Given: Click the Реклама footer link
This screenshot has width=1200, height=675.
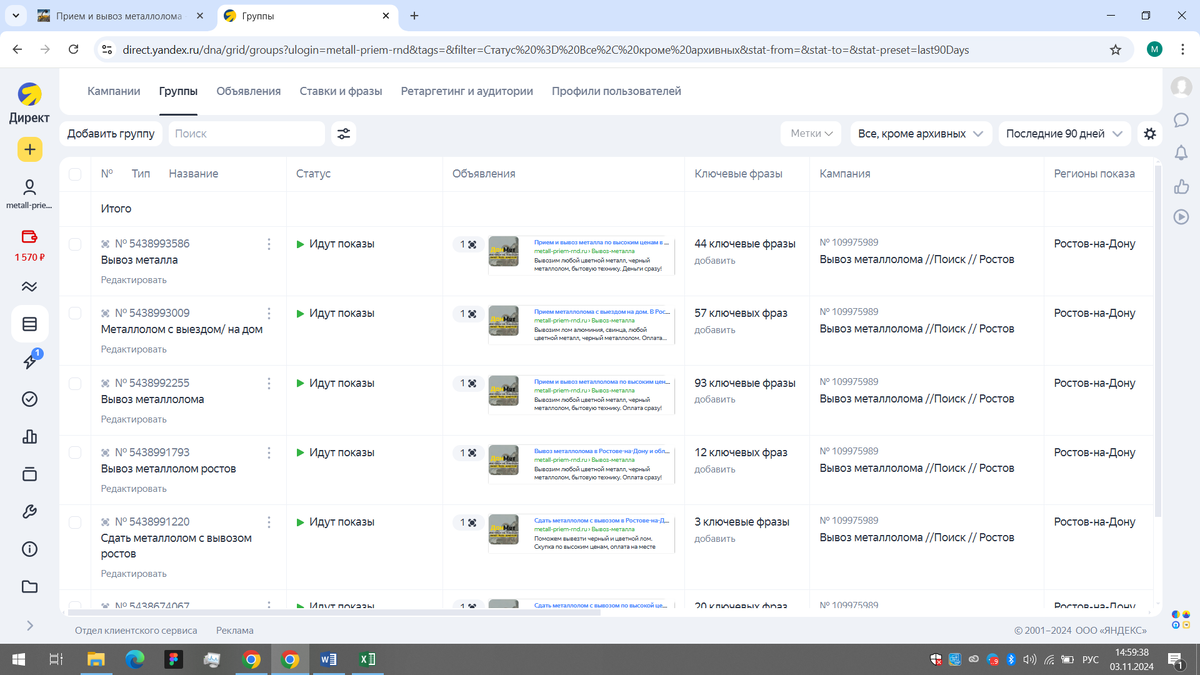Looking at the screenshot, I should (x=235, y=631).
